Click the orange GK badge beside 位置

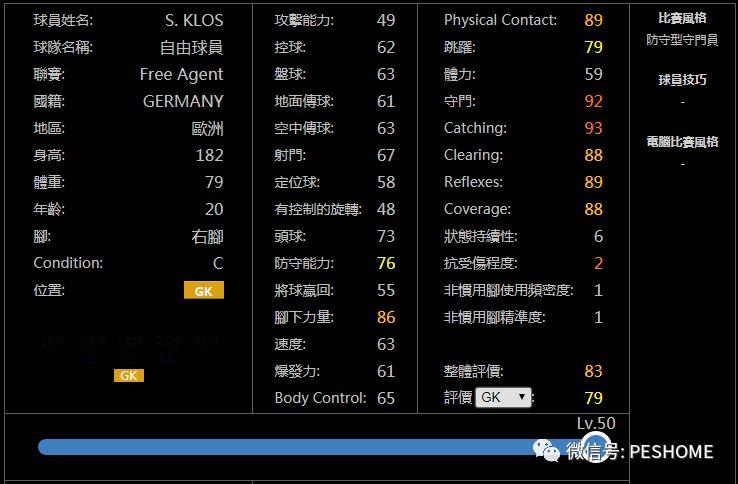click(x=204, y=290)
